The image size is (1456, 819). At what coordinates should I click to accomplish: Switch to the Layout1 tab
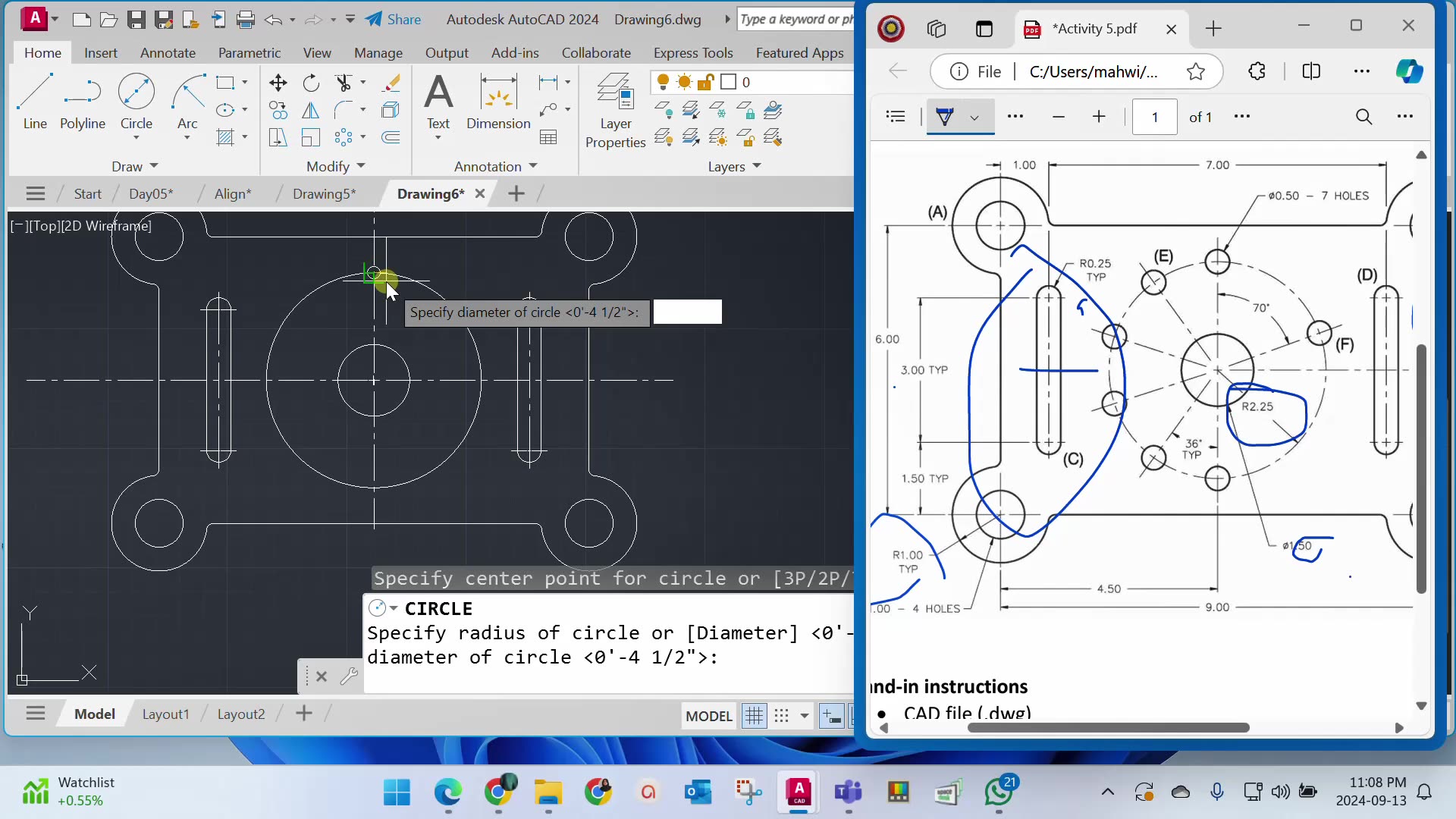165,714
